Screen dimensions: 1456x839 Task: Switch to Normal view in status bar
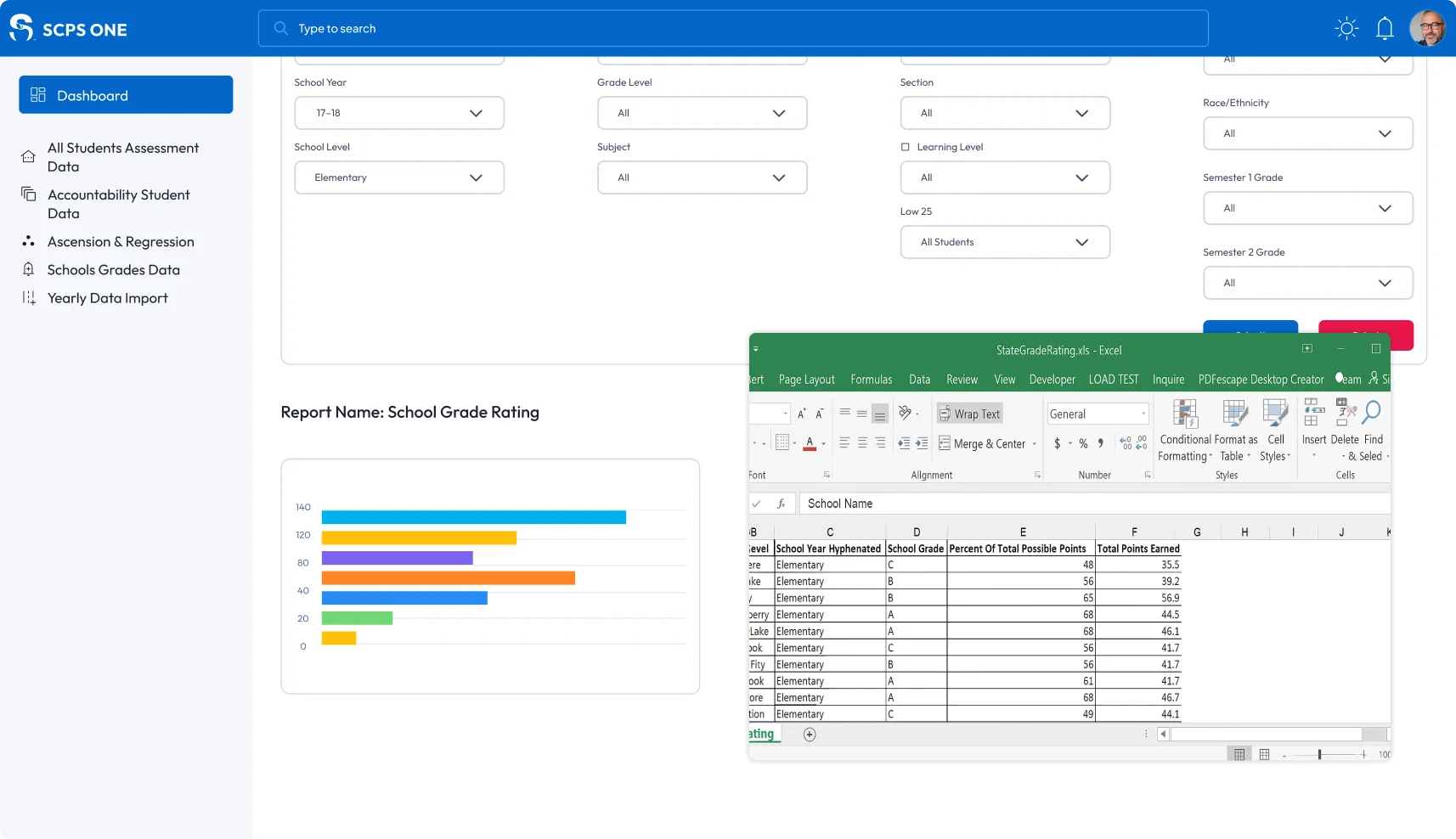(1239, 754)
